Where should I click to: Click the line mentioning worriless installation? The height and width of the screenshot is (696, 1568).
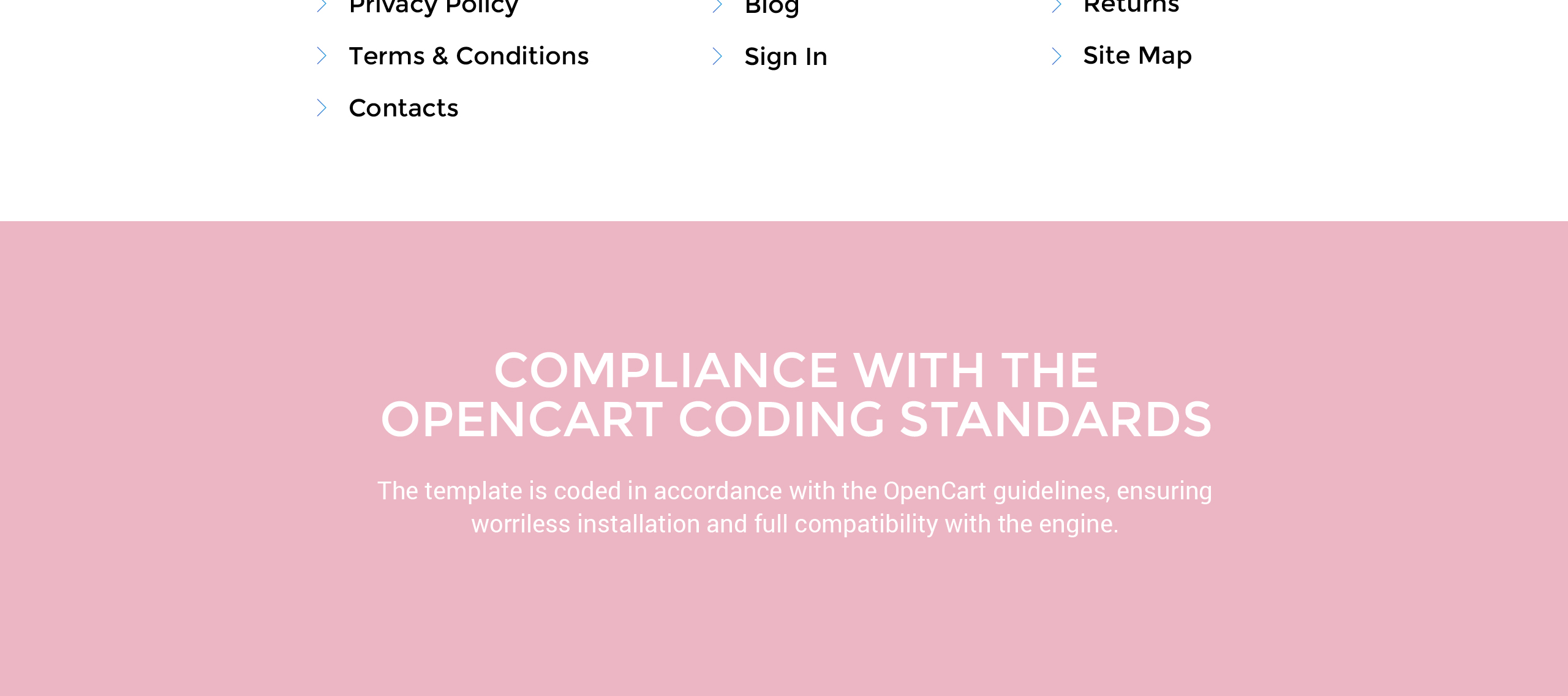[795, 524]
